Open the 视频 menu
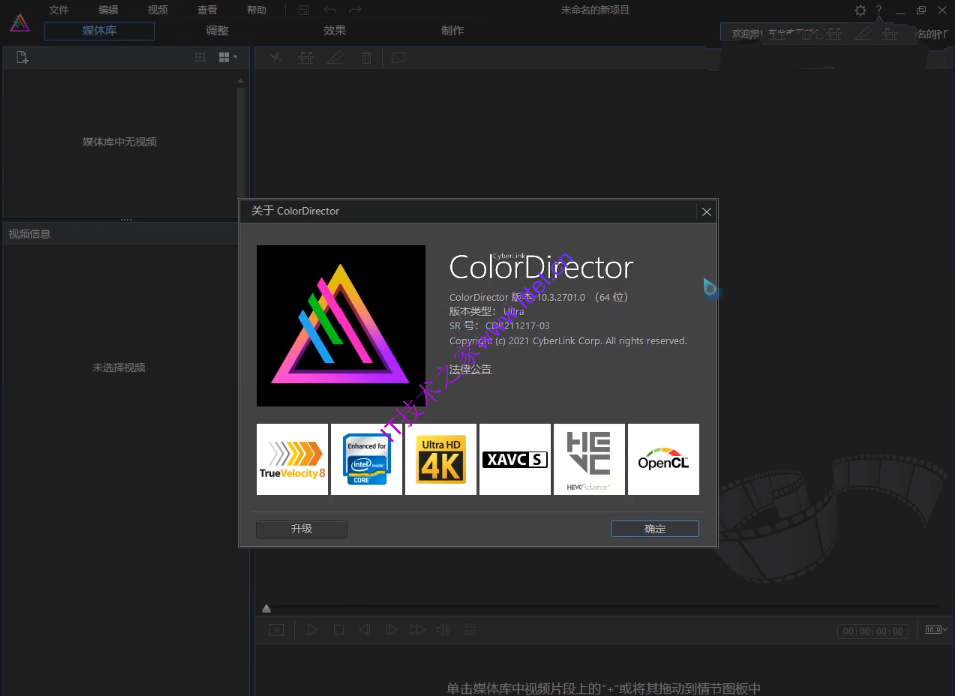955x696 pixels. click(x=158, y=10)
